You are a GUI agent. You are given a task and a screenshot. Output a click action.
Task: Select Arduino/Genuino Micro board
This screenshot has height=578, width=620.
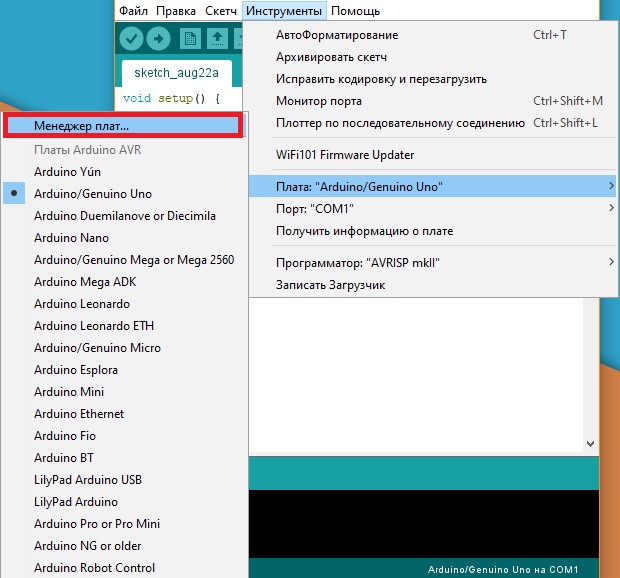click(x=124, y=348)
